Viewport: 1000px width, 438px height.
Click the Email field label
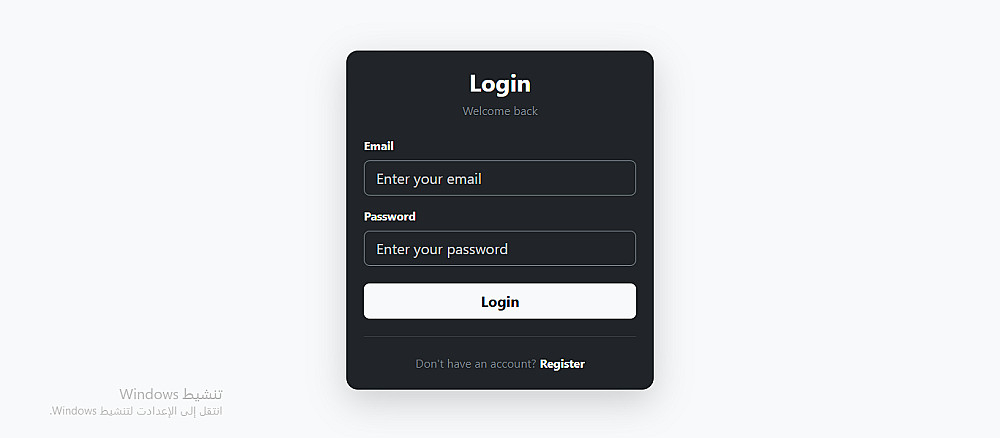pyautogui.click(x=379, y=146)
